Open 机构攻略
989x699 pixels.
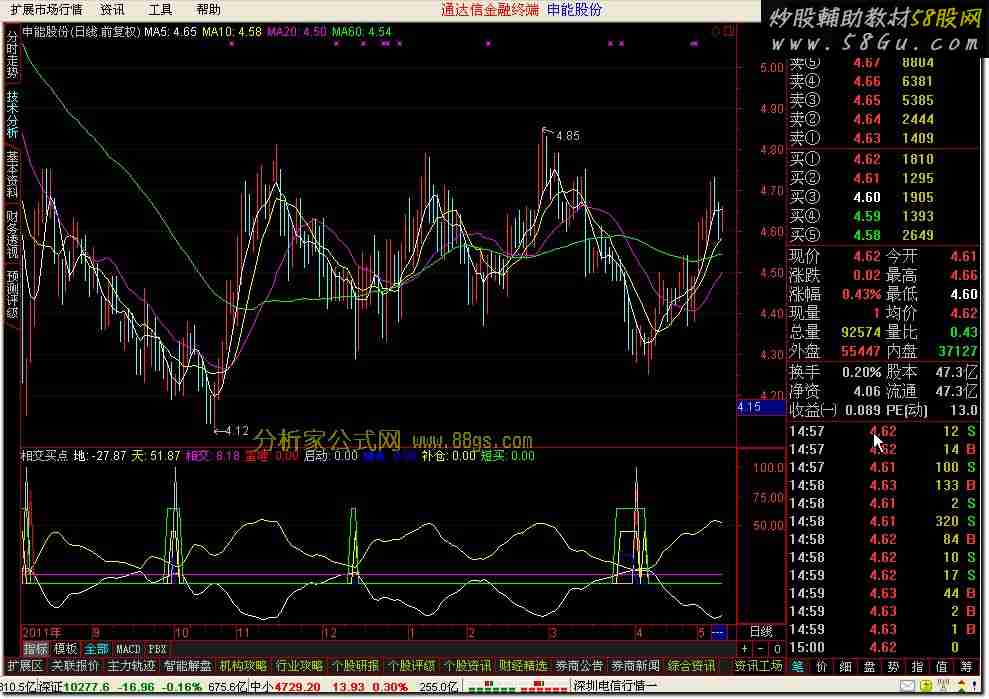click(243, 666)
